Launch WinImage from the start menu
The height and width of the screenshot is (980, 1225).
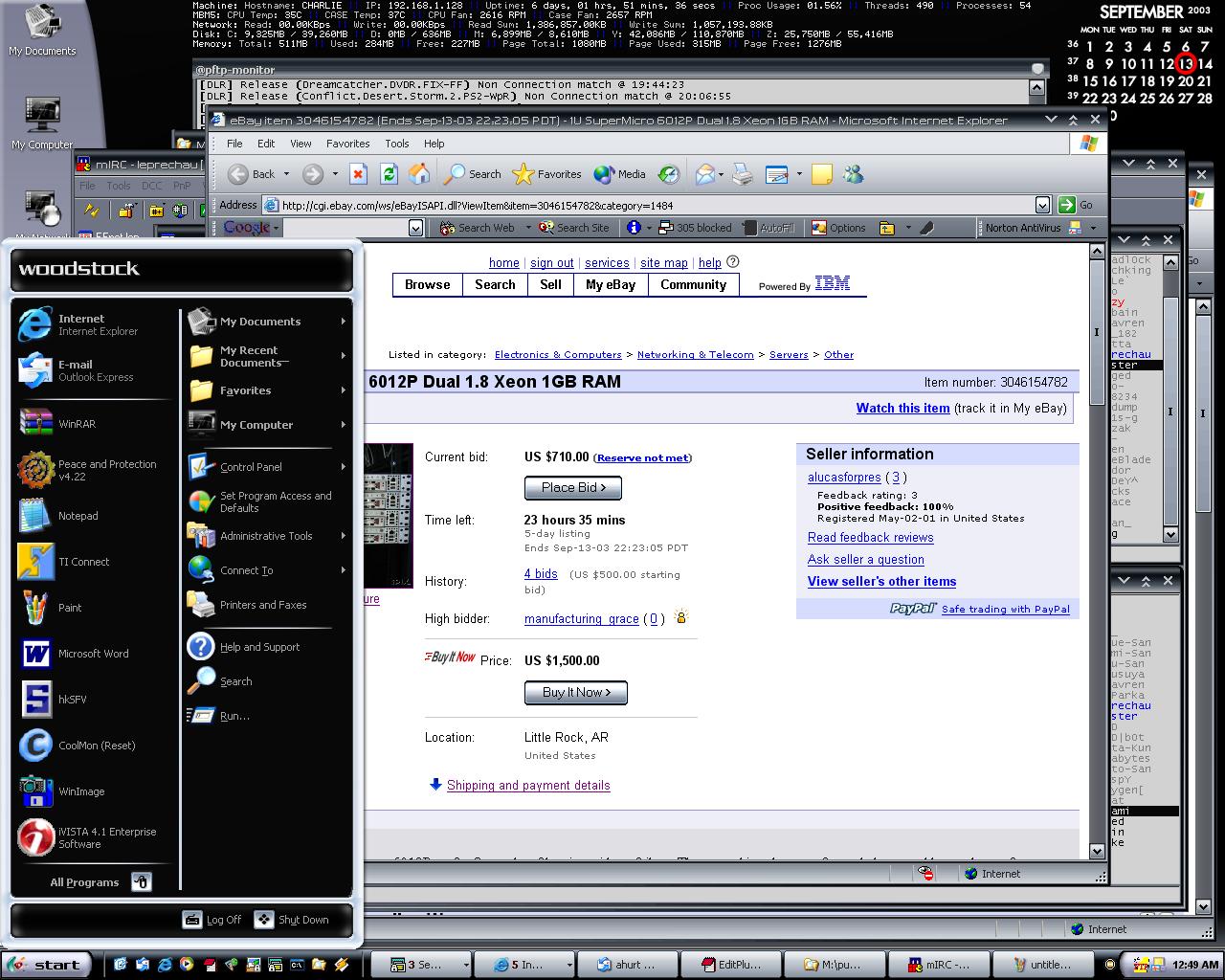(92, 791)
